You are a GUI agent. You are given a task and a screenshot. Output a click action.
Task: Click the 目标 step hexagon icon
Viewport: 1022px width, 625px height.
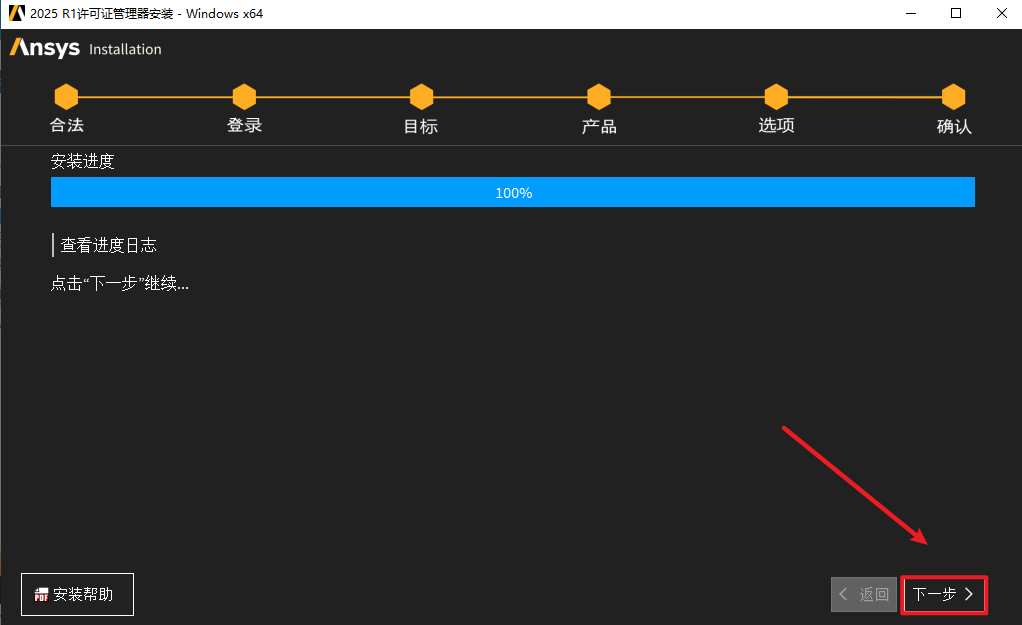pyautogui.click(x=422, y=97)
